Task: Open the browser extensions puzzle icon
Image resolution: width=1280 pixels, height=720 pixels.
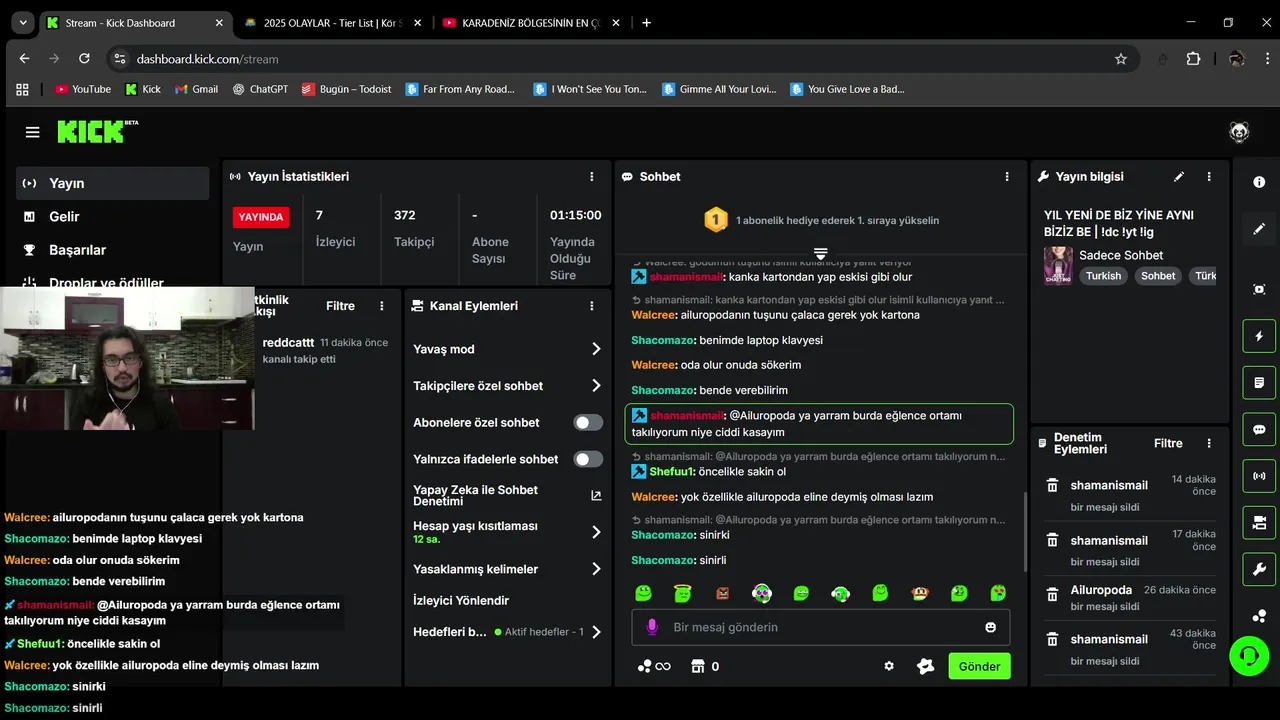Action: (1193, 59)
